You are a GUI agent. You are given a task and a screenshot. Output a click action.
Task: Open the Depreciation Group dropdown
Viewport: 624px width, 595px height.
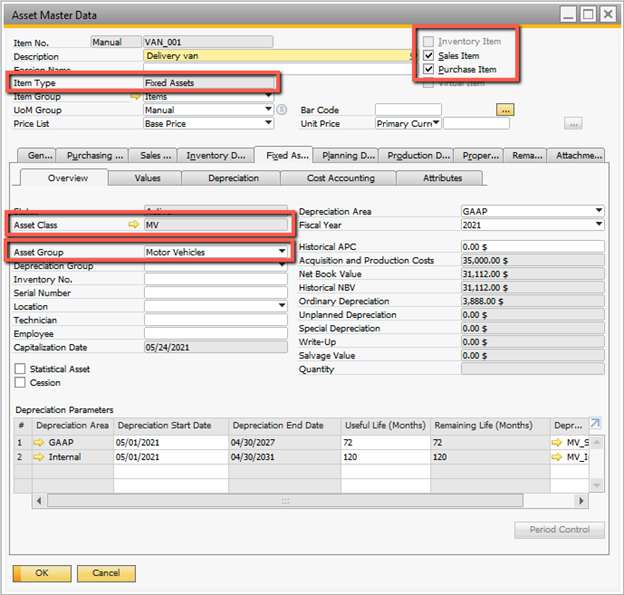point(282,265)
